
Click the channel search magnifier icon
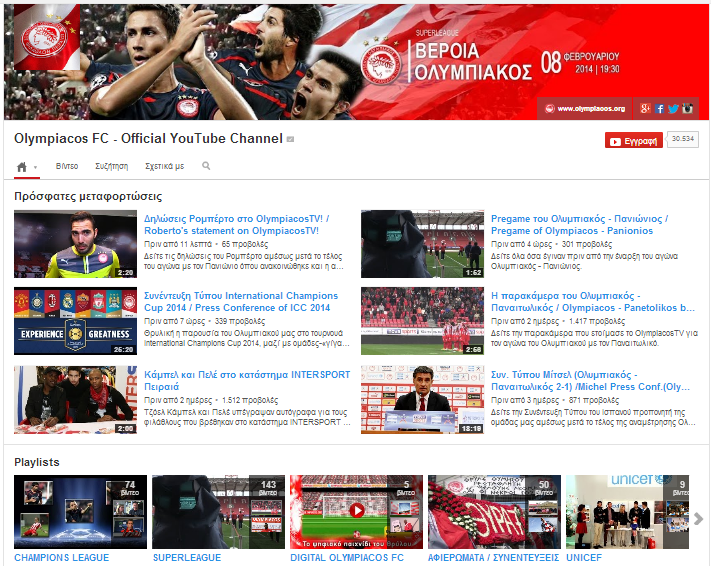click(x=207, y=166)
